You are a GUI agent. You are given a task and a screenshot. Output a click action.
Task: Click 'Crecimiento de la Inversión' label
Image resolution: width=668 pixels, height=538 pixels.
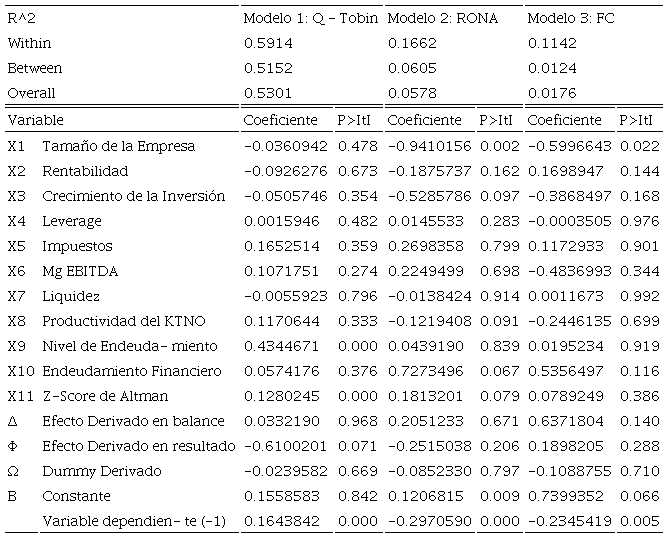point(133,196)
